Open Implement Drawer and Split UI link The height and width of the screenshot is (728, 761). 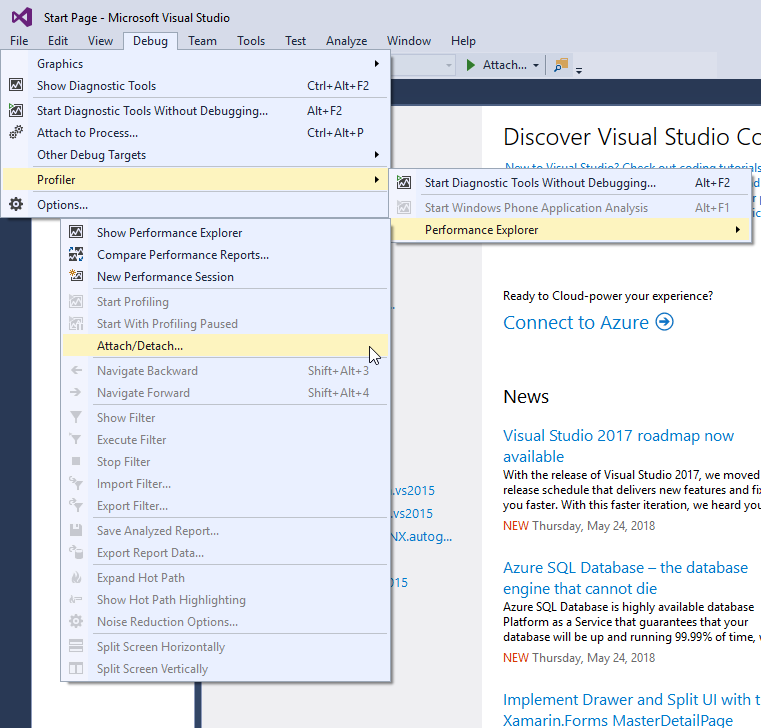click(631, 710)
